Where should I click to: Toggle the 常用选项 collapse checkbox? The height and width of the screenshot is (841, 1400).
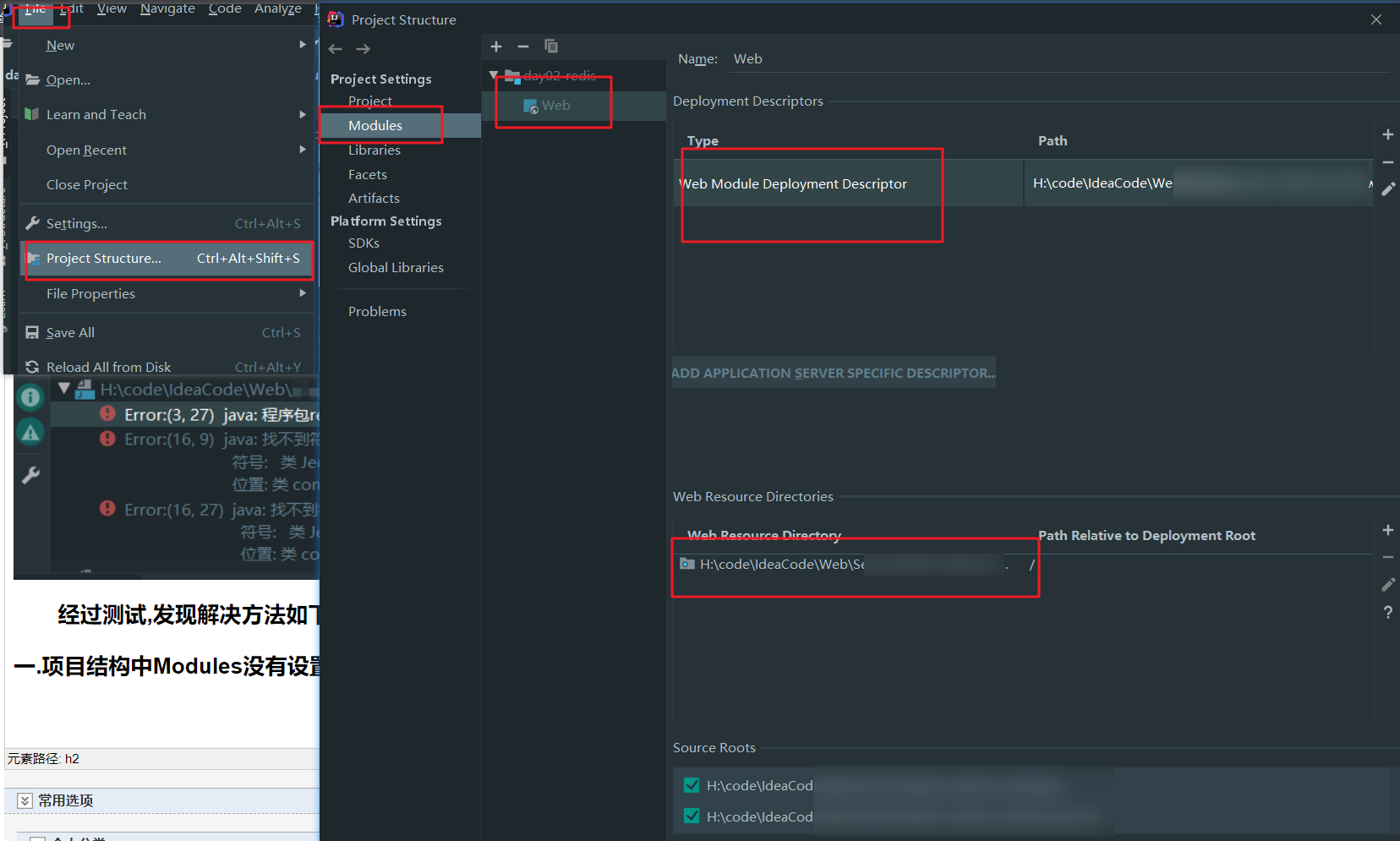[25, 800]
